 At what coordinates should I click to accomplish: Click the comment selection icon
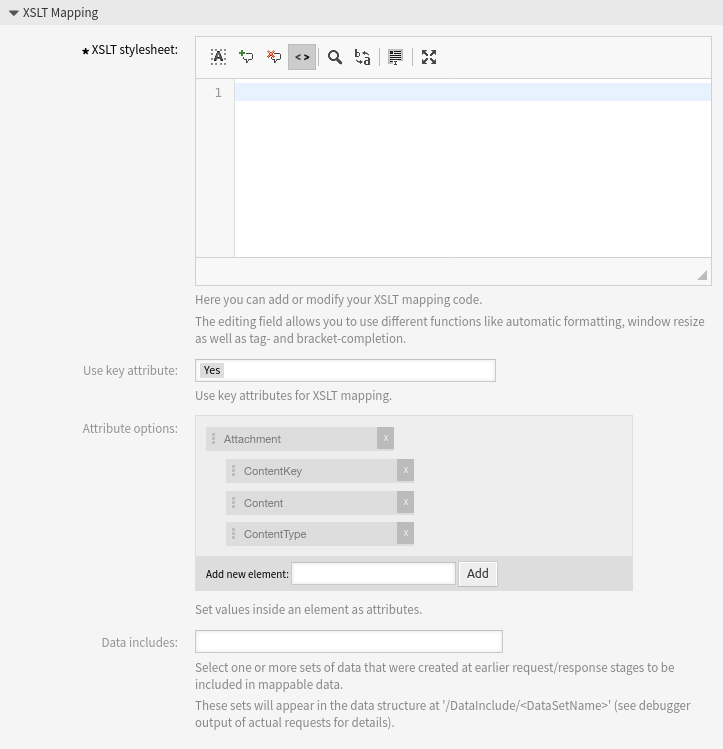[246, 57]
